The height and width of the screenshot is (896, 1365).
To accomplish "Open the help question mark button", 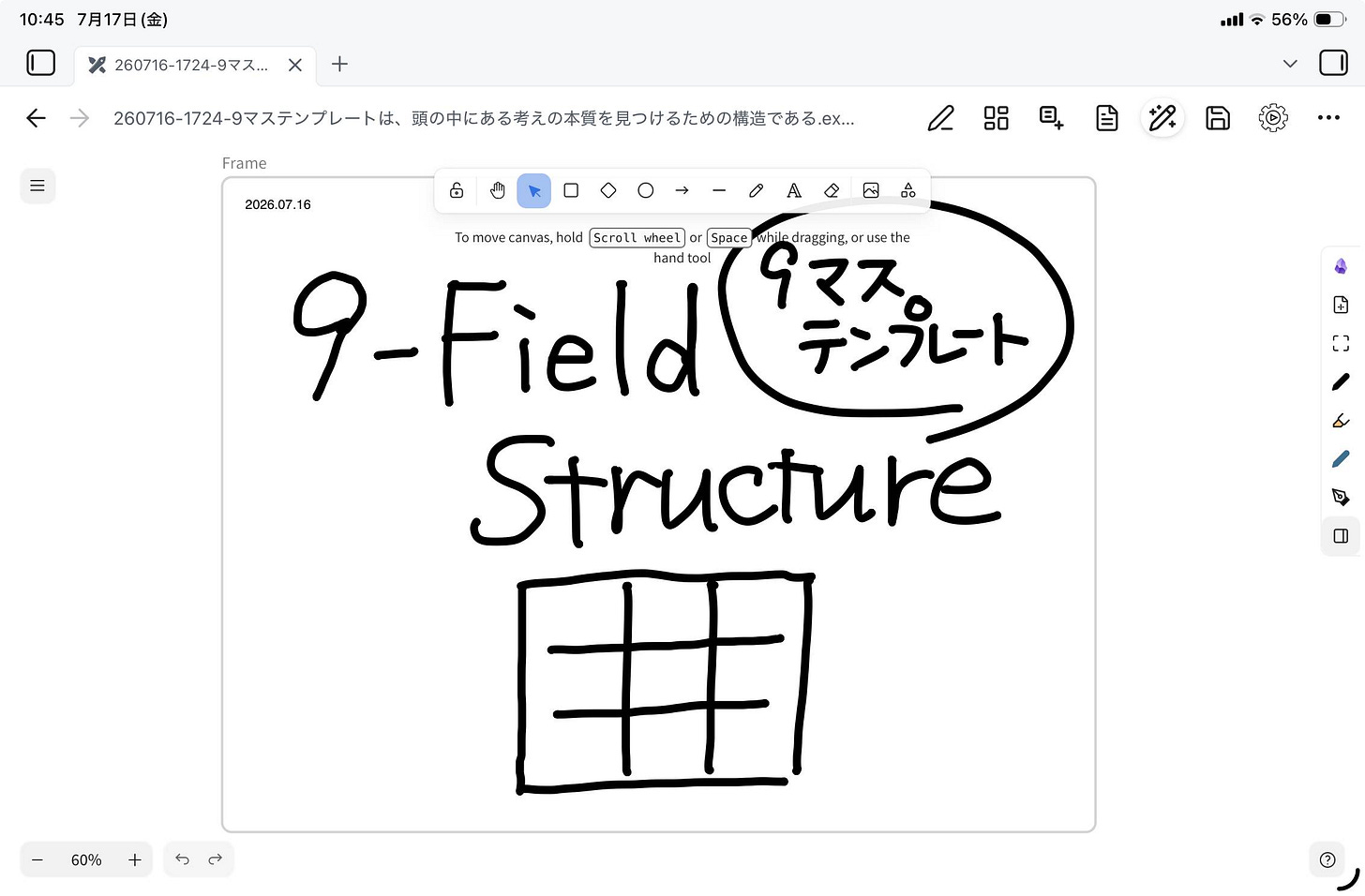I will pos(1327,859).
